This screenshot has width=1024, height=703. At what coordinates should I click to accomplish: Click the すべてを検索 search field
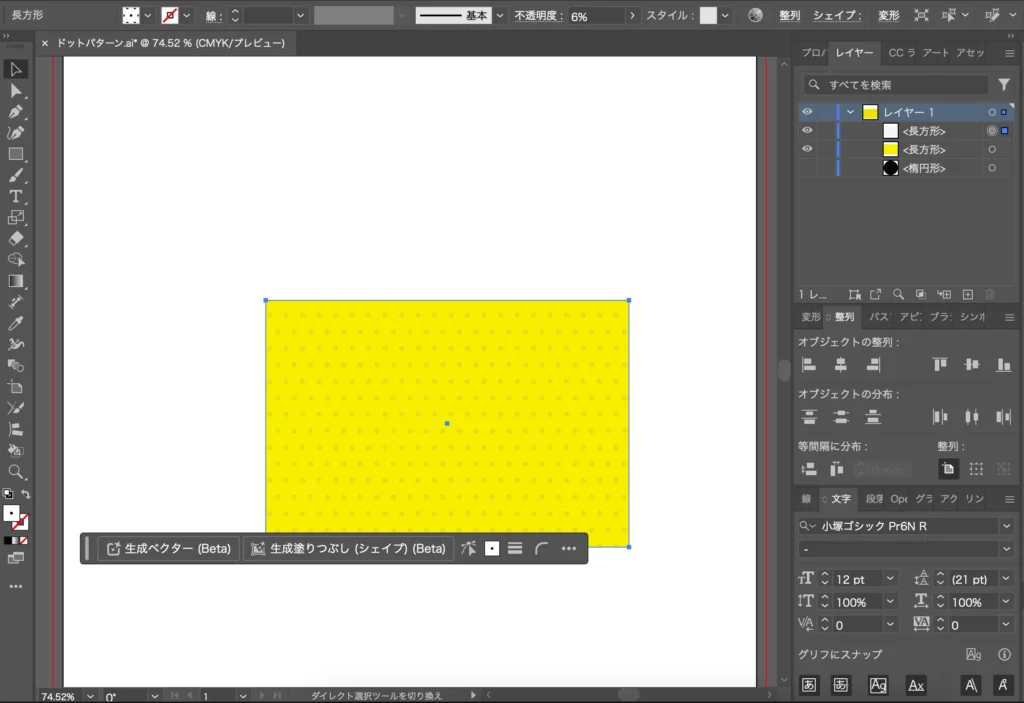click(895, 84)
